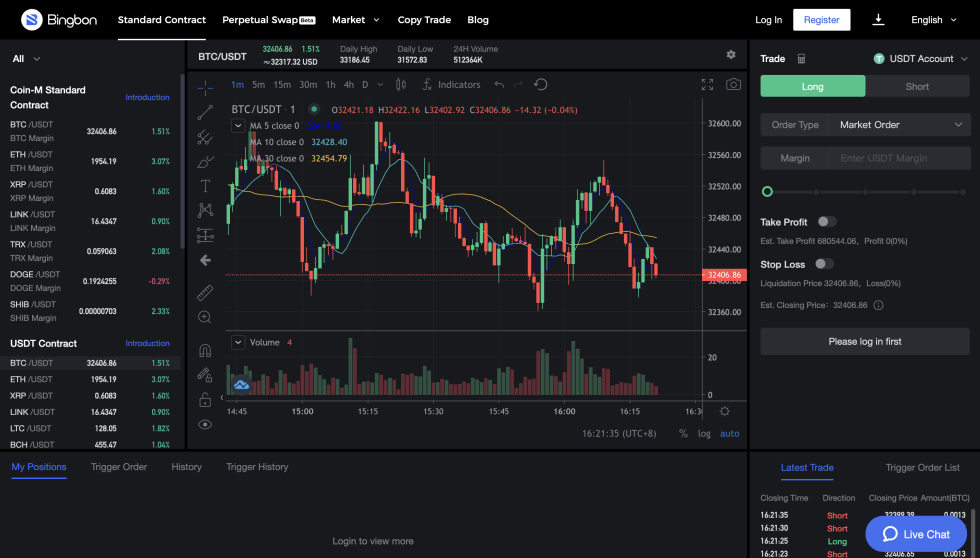Switch to Trigger Order tab

119,467
